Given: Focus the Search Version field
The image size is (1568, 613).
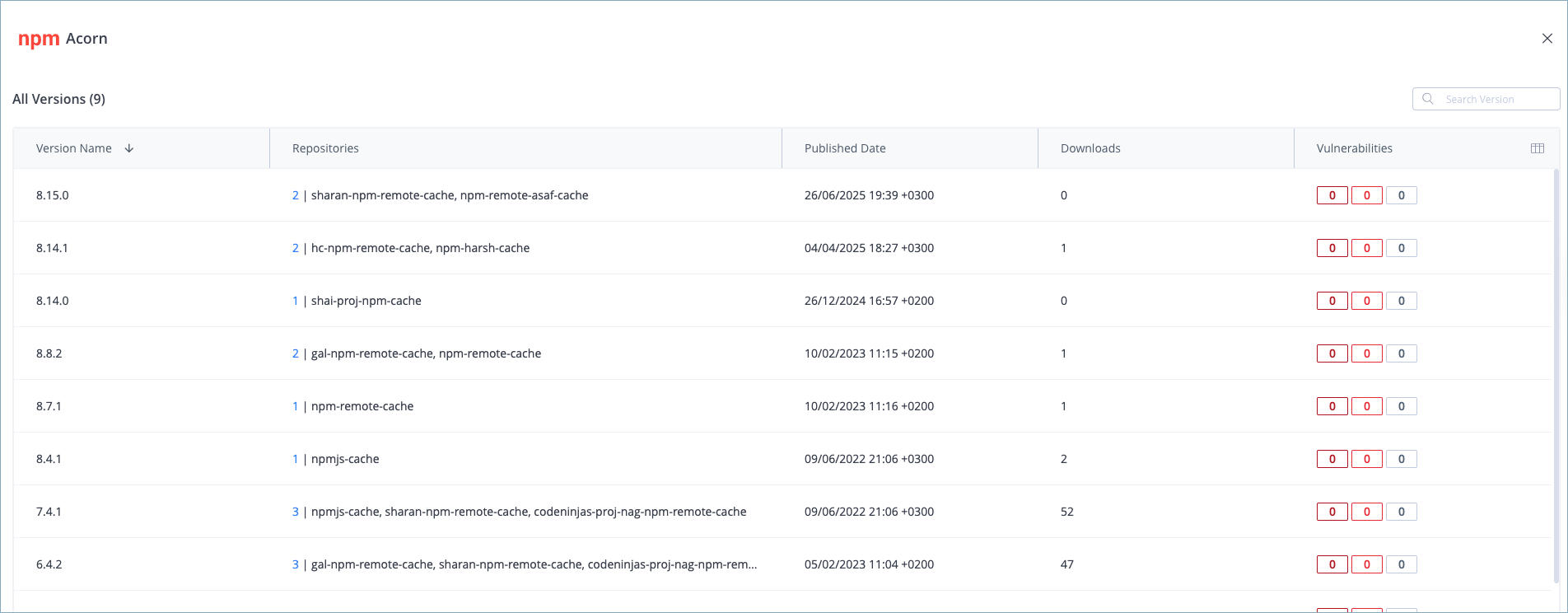Looking at the screenshot, I should point(1486,99).
